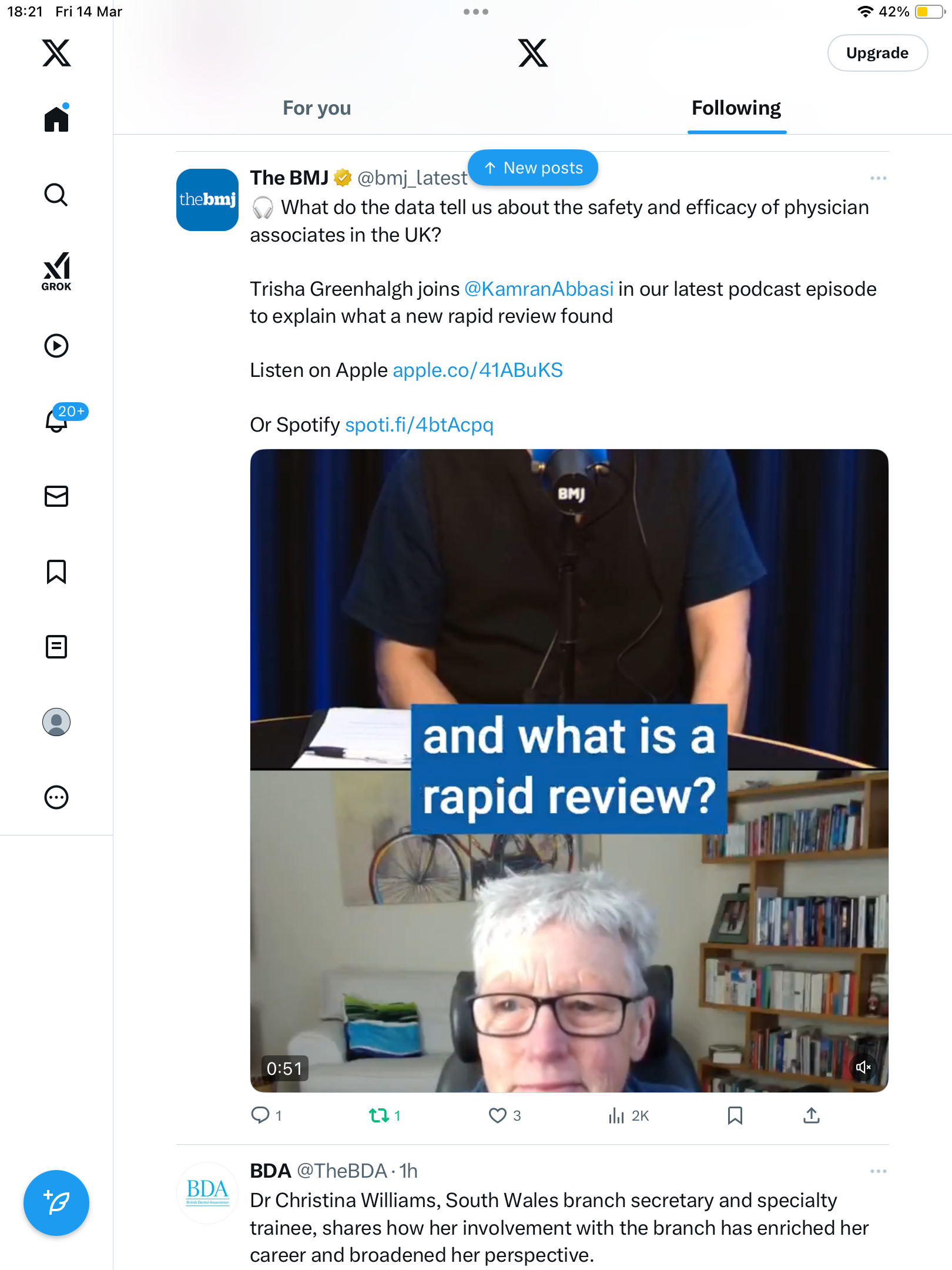Unmute the BMJ video
The height and width of the screenshot is (1270, 952).
(x=863, y=1067)
